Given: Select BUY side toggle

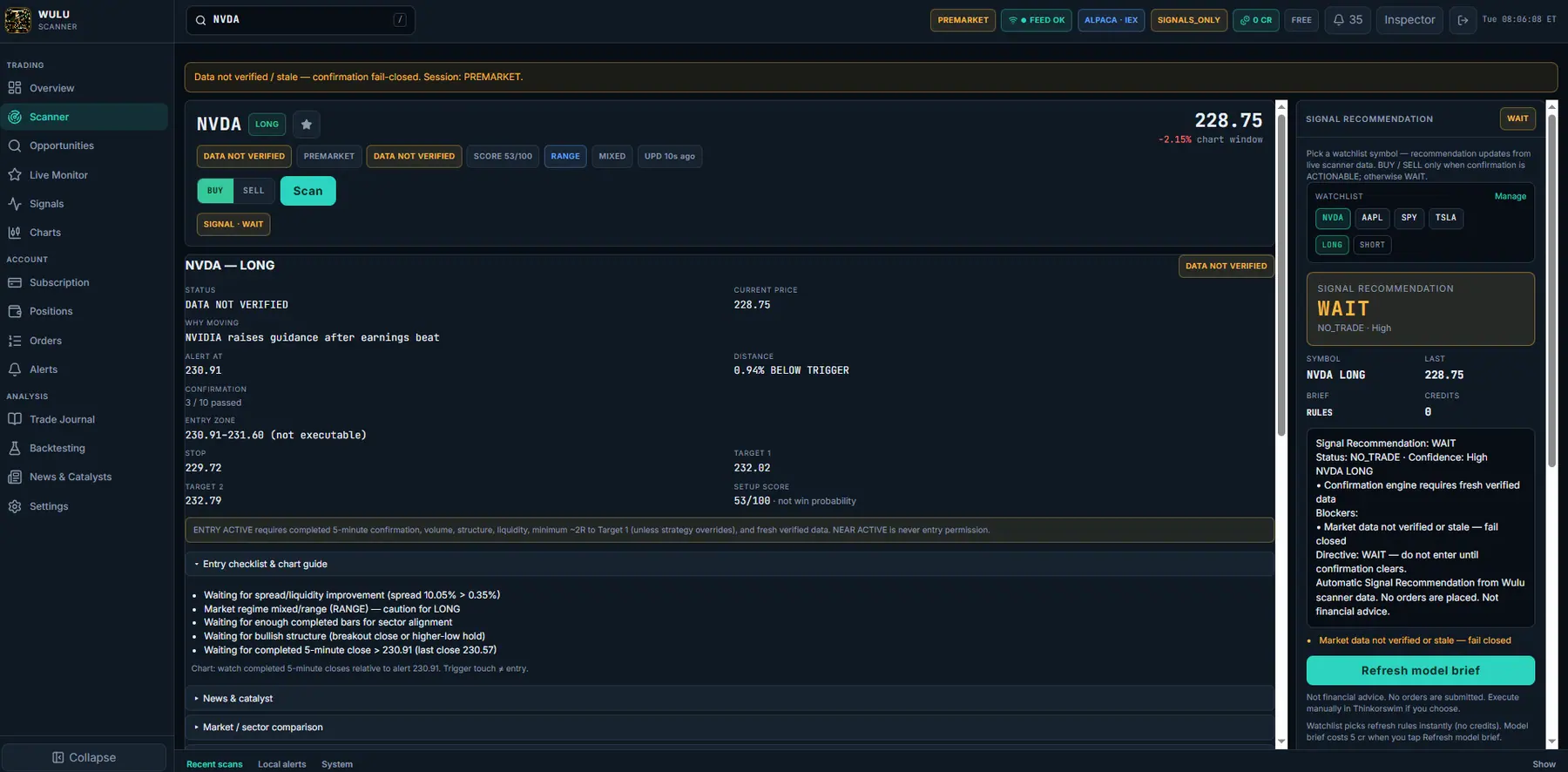Looking at the screenshot, I should click(215, 191).
